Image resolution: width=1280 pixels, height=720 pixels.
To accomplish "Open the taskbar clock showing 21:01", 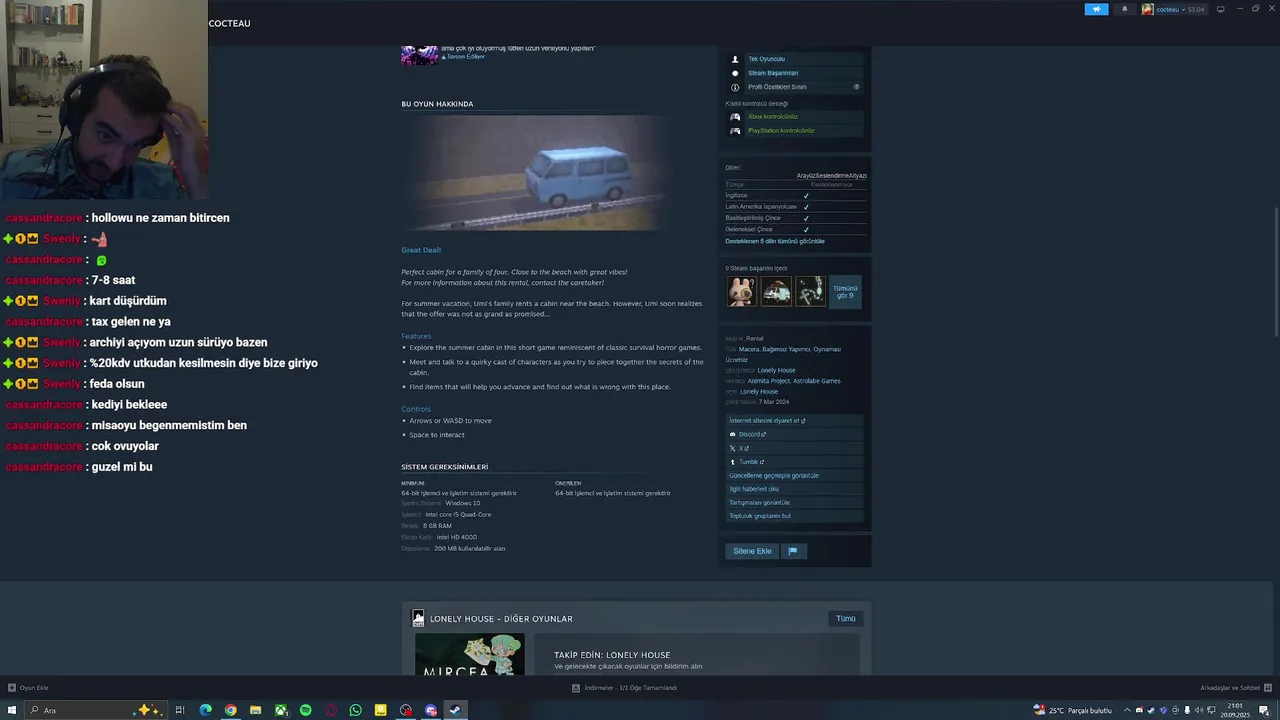I will pyautogui.click(x=1234, y=710).
